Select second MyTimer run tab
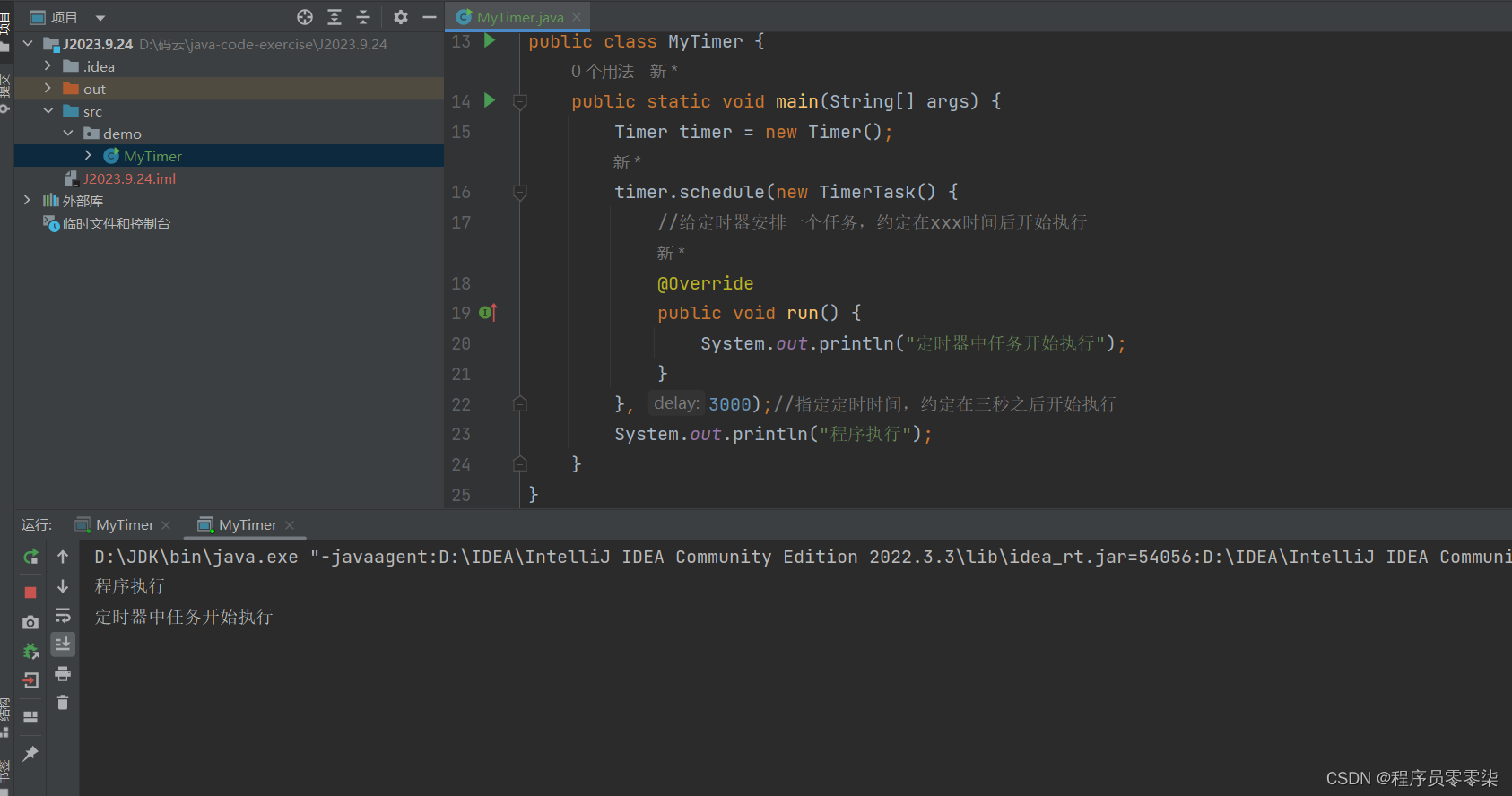The height and width of the screenshot is (796, 1512). (x=248, y=524)
